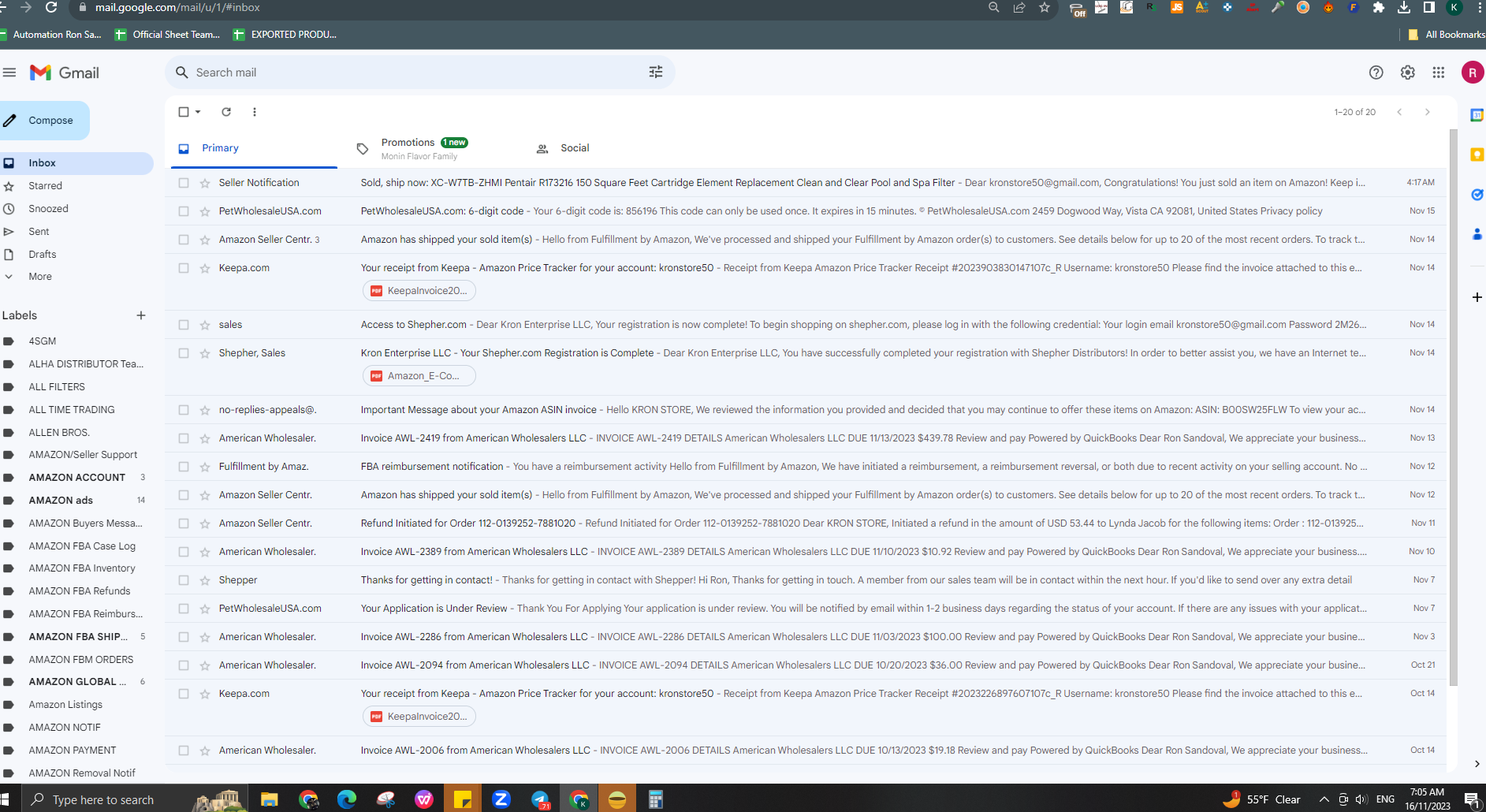Open Gmail main menu hamburger icon

tap(9, 73)
